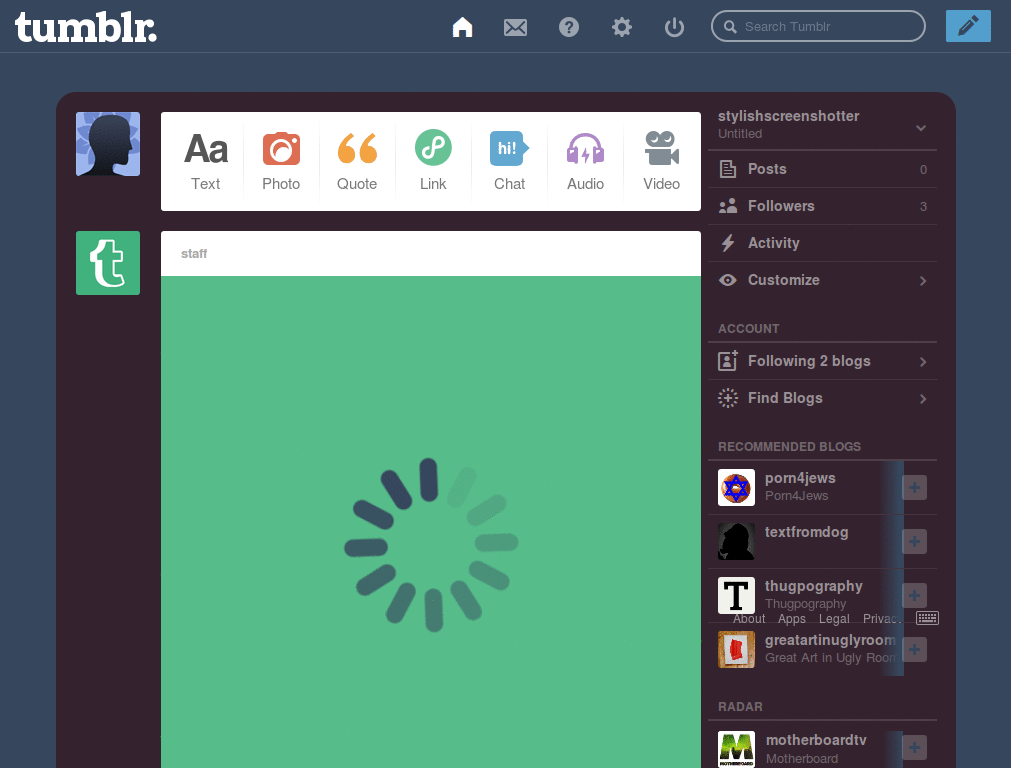1024x768 pixels.
Task: Create a new Photo post
Action: pos(281,161)
